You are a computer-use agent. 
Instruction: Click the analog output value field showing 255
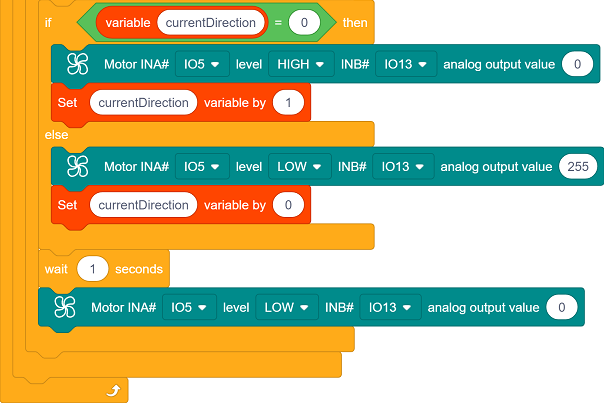578,166
